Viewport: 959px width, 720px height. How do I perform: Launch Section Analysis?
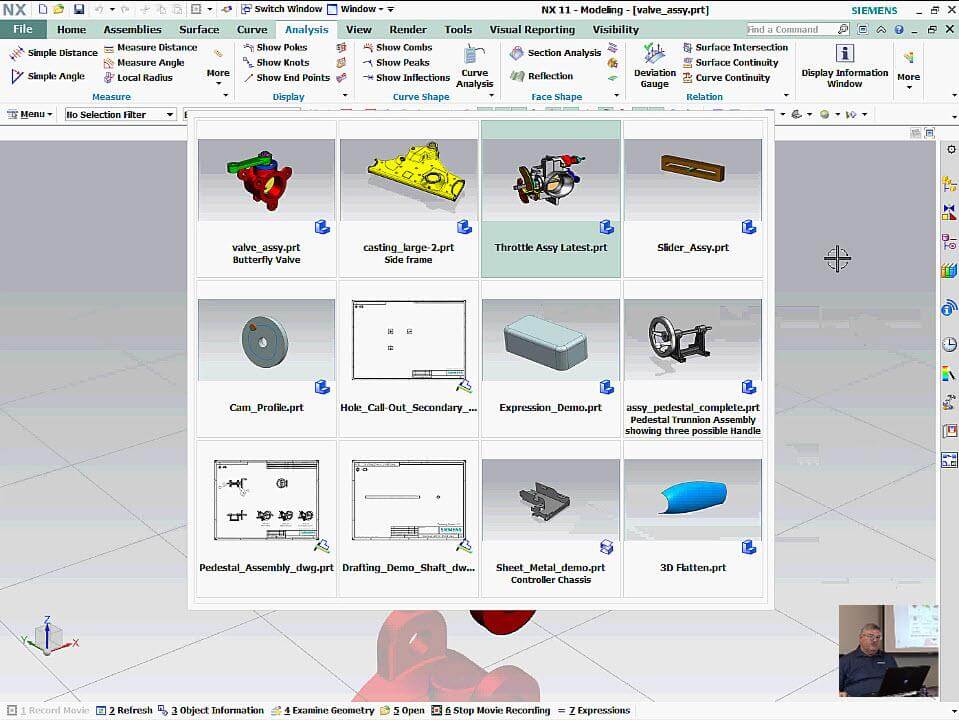click(x=556, y=53)
